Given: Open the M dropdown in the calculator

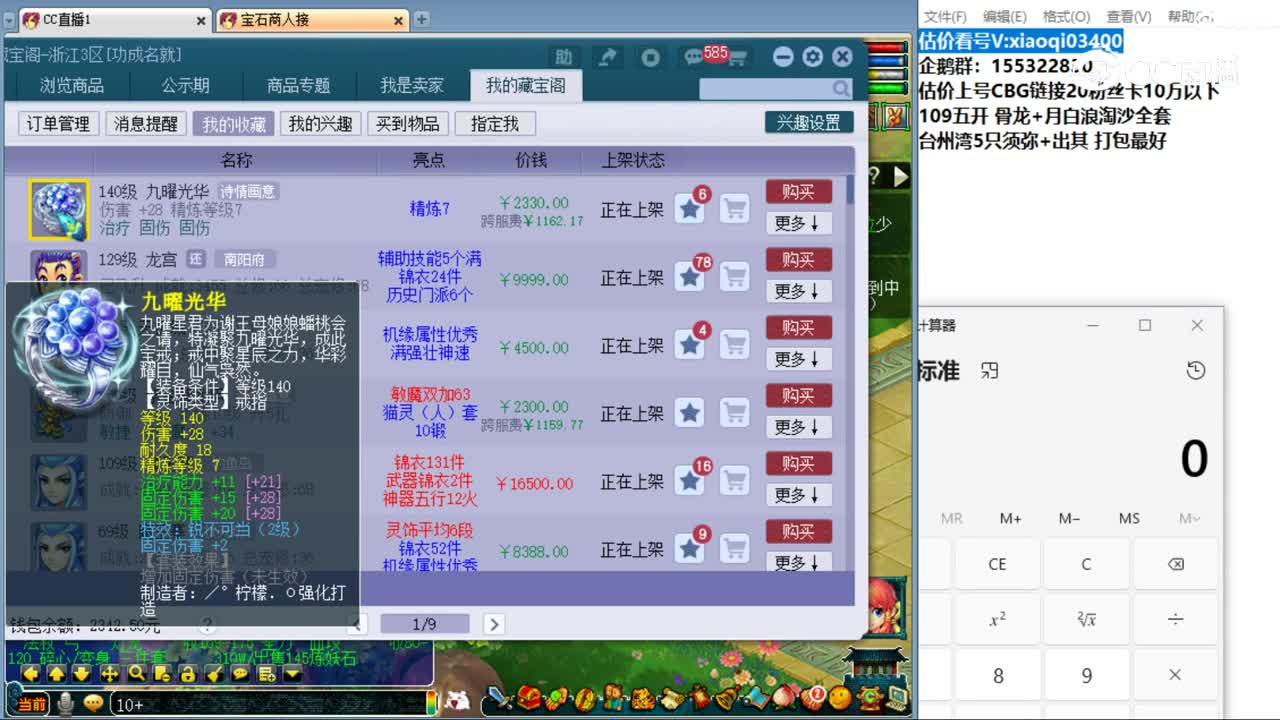Looking at the screenshot, I should tap(1189, 518).
